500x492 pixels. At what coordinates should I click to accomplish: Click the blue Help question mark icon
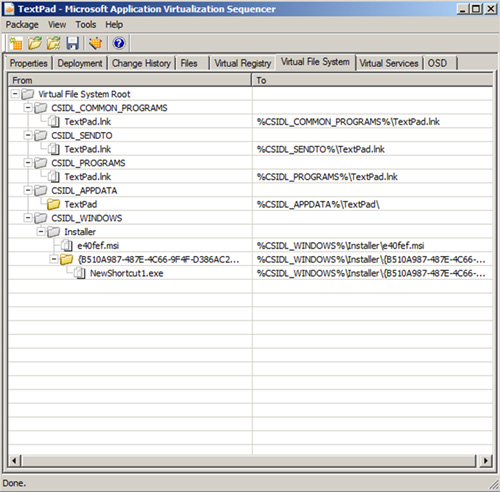coord(119,43)
